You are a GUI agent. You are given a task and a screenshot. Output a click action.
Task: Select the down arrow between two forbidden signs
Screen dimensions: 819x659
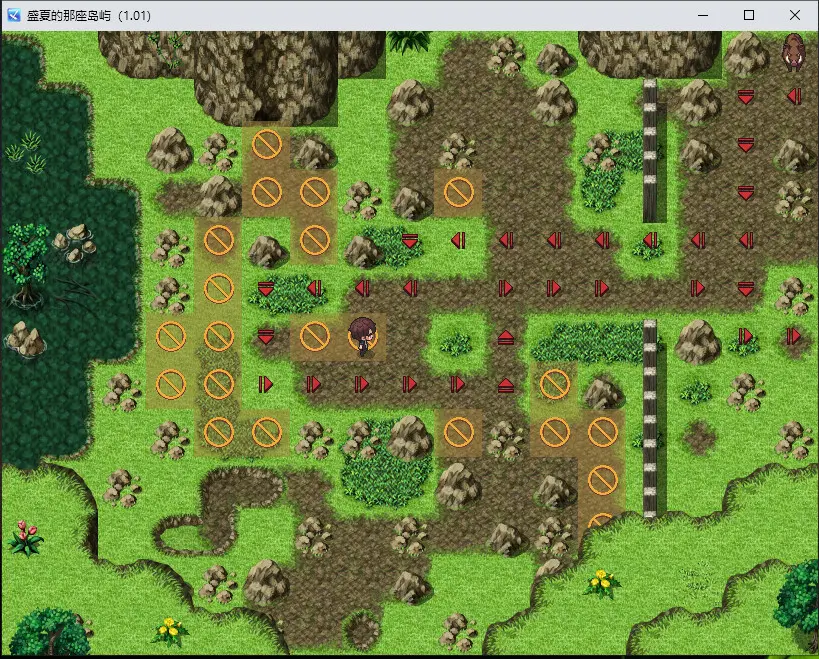[x=266, y=337]
